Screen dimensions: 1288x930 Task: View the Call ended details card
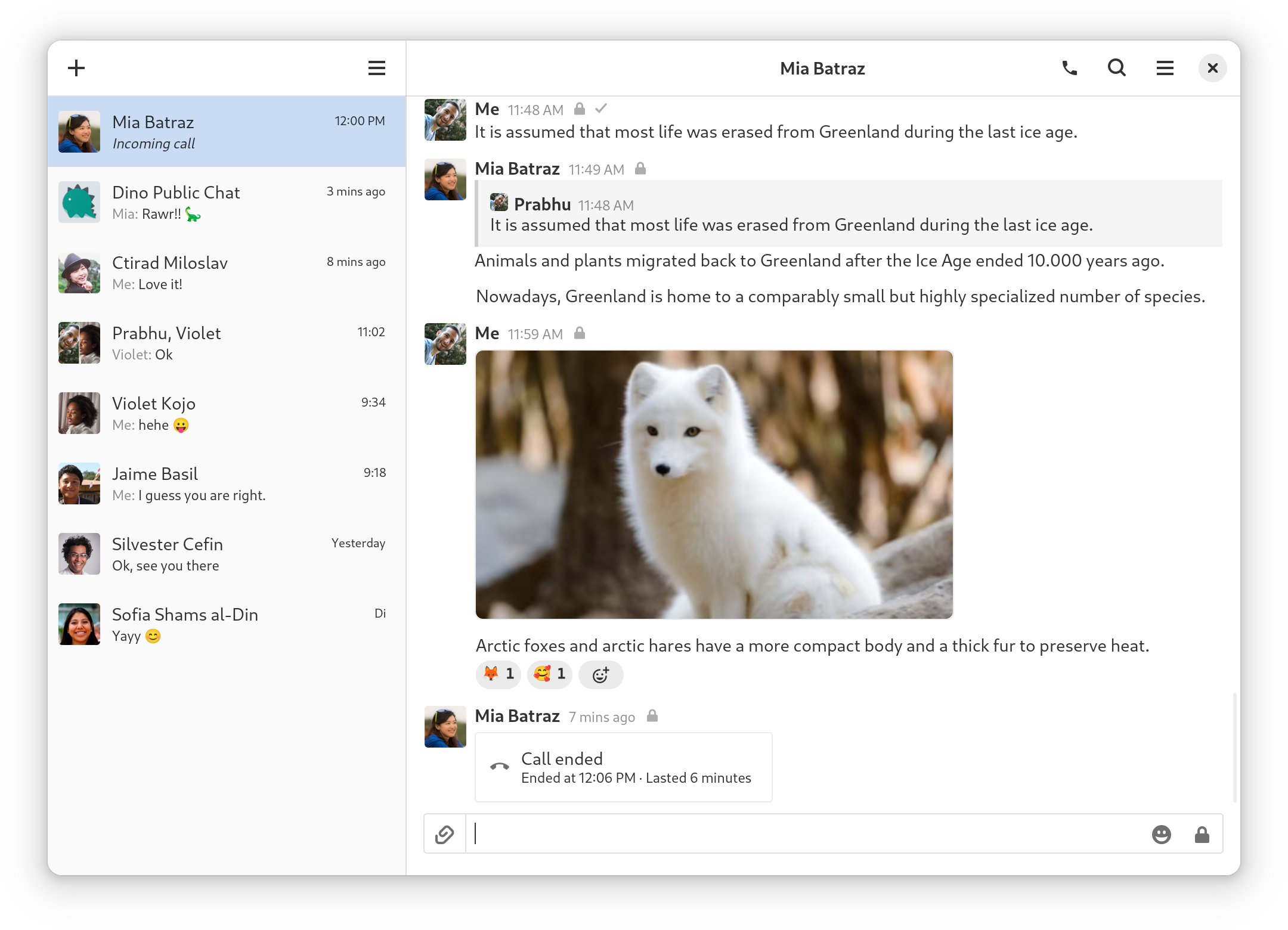pos(623,767)
